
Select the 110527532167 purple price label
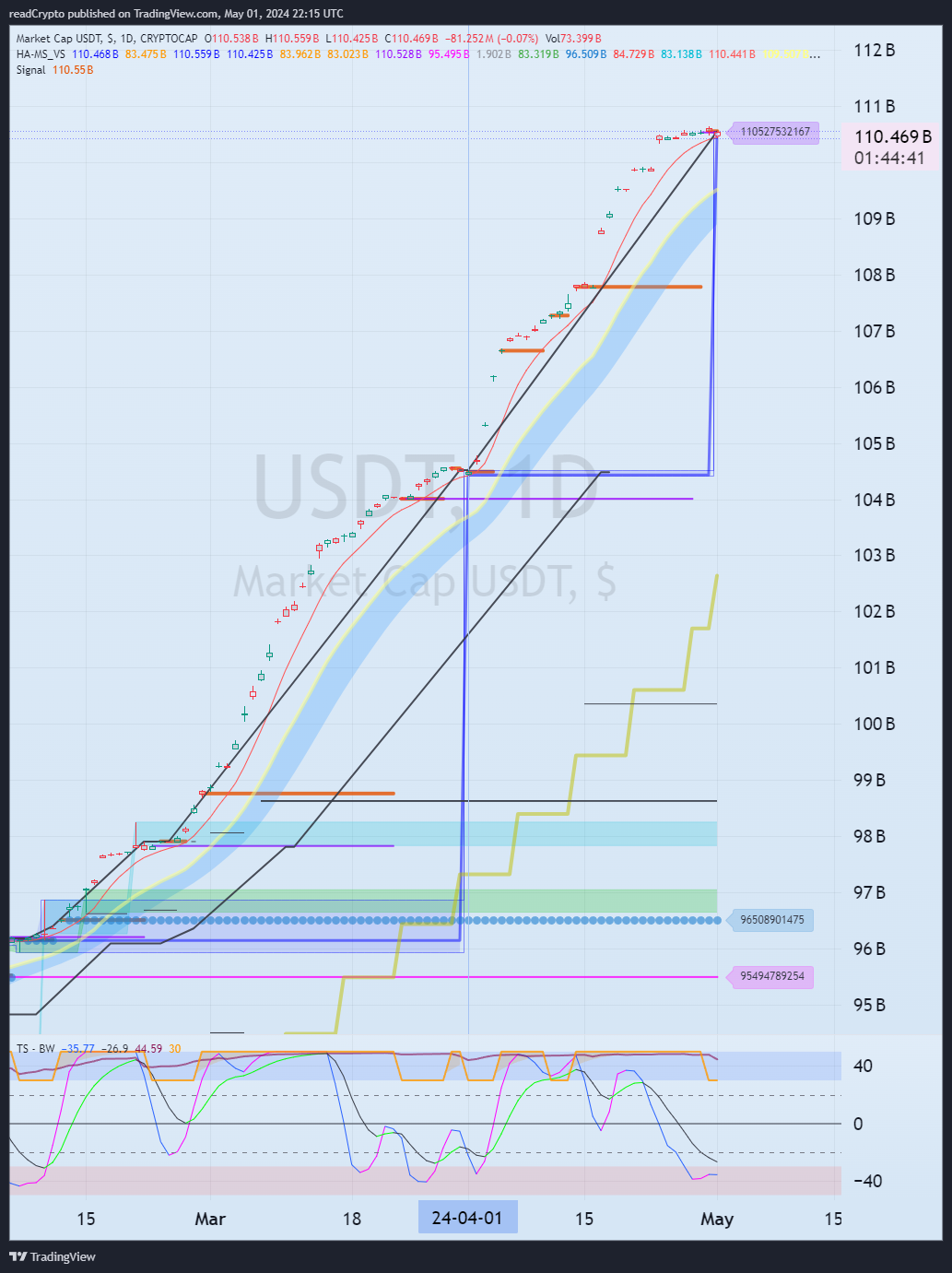pos(774,132)
